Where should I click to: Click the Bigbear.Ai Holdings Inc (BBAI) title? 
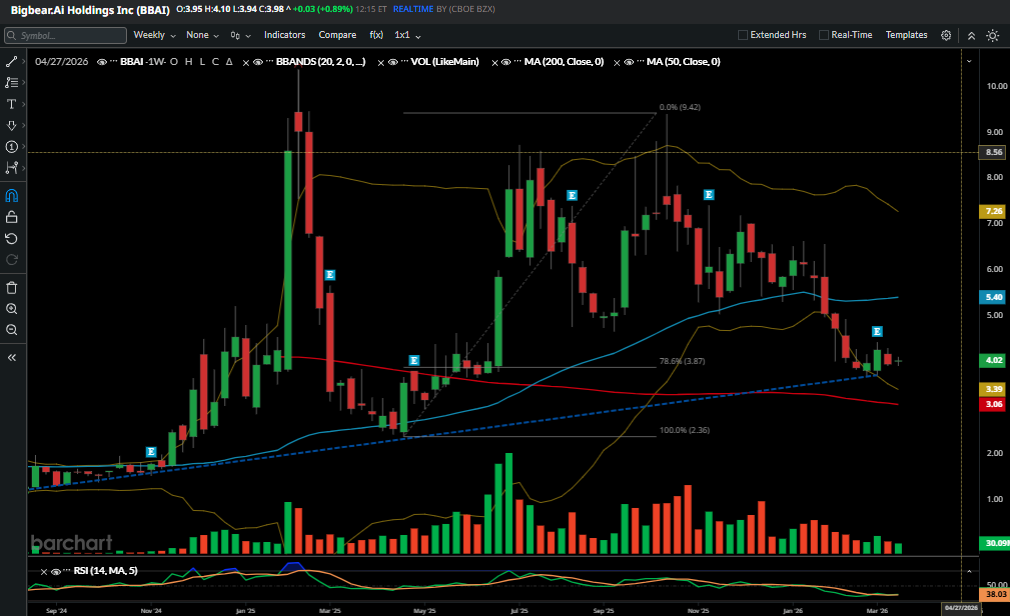90,10
